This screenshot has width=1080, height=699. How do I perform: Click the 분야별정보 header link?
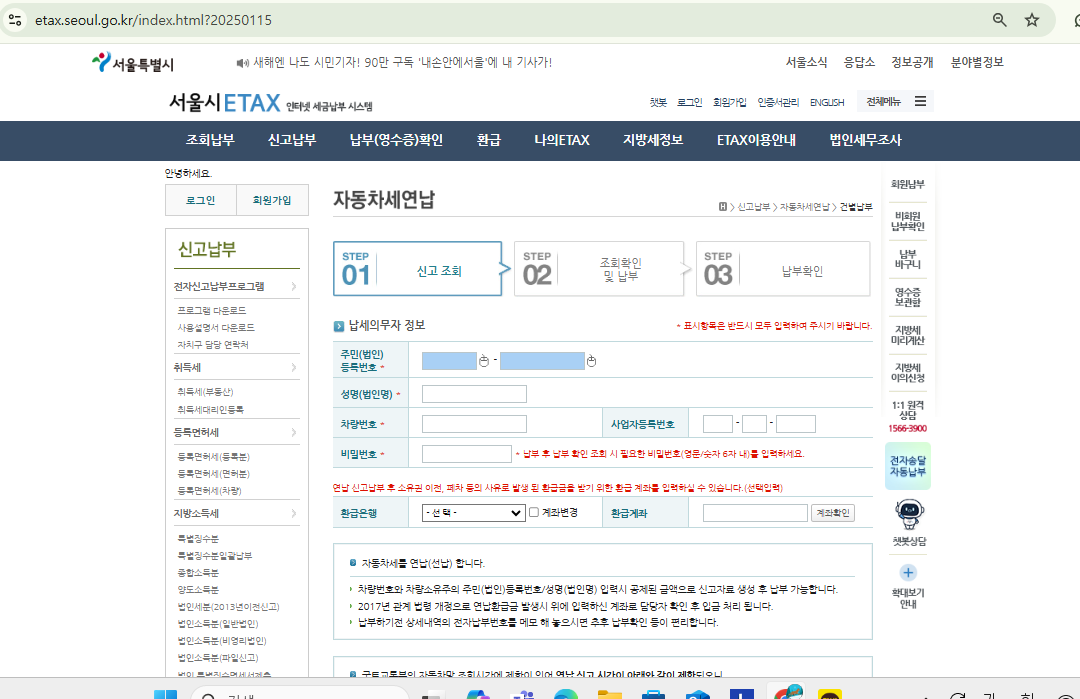[977, 62]
